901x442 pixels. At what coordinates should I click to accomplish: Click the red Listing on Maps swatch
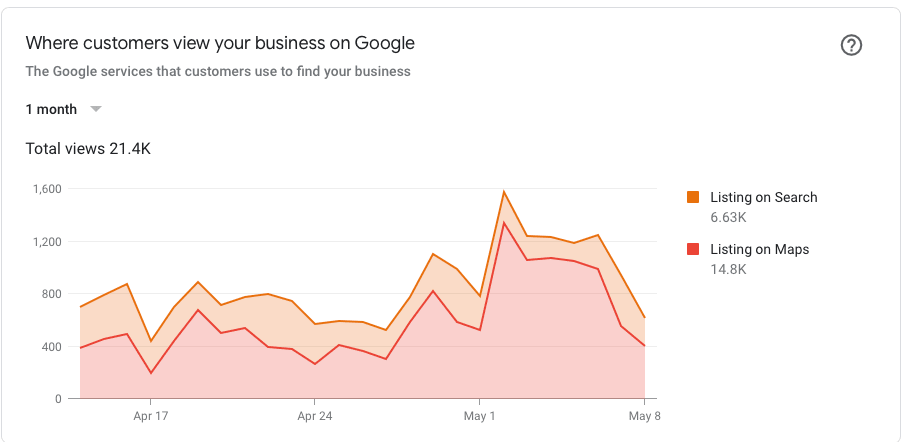693,249
